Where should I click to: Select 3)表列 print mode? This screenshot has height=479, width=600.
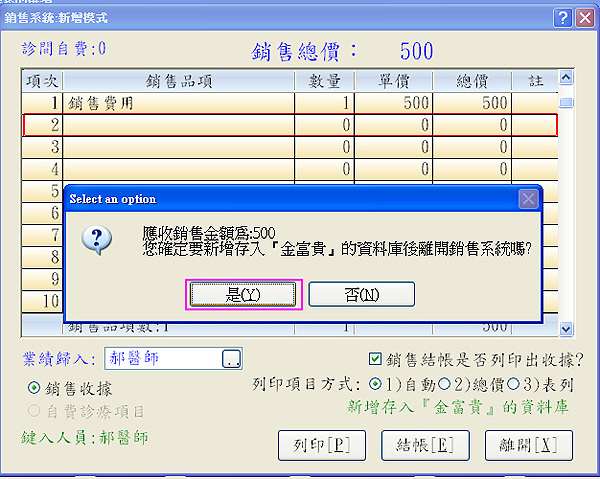(512, 383)
